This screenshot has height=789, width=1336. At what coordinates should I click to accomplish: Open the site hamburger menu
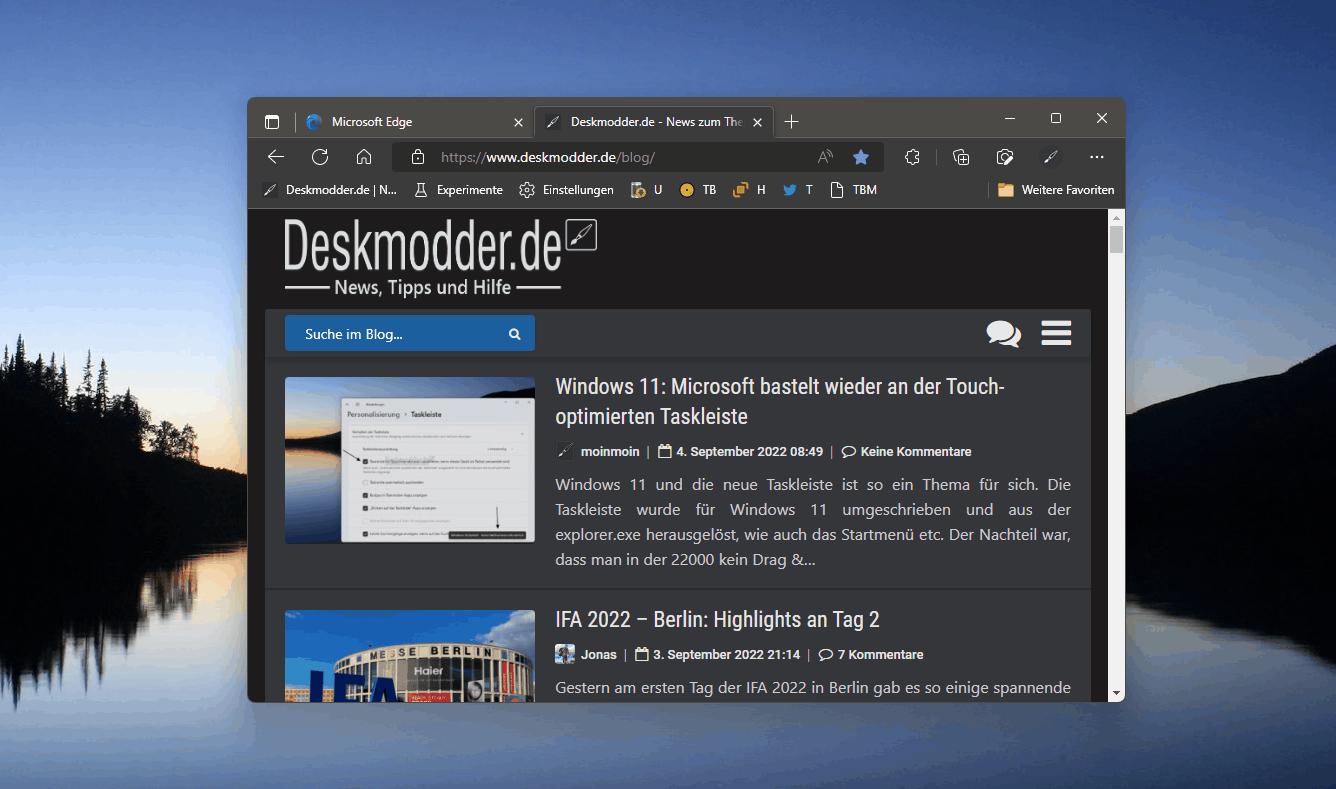(1056, 333)
